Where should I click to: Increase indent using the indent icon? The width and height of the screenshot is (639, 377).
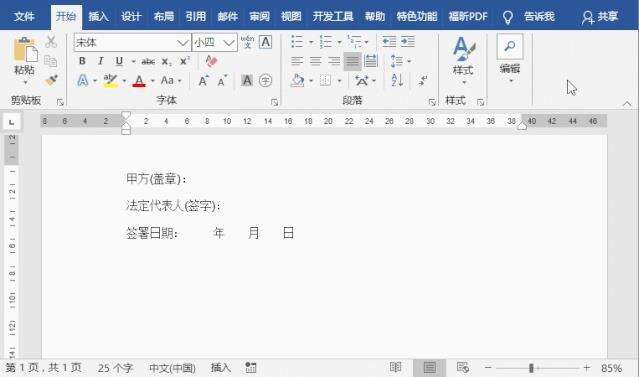click(x=408, y=42)
